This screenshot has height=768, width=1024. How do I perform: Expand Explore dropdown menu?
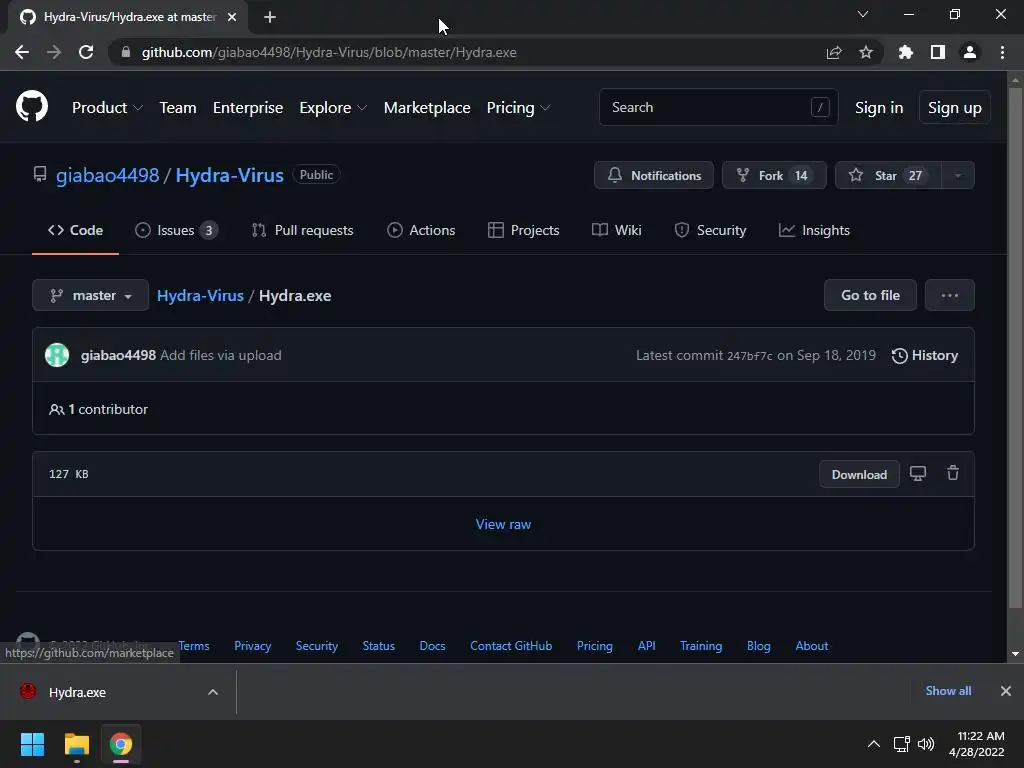click(x=332, y=108)
